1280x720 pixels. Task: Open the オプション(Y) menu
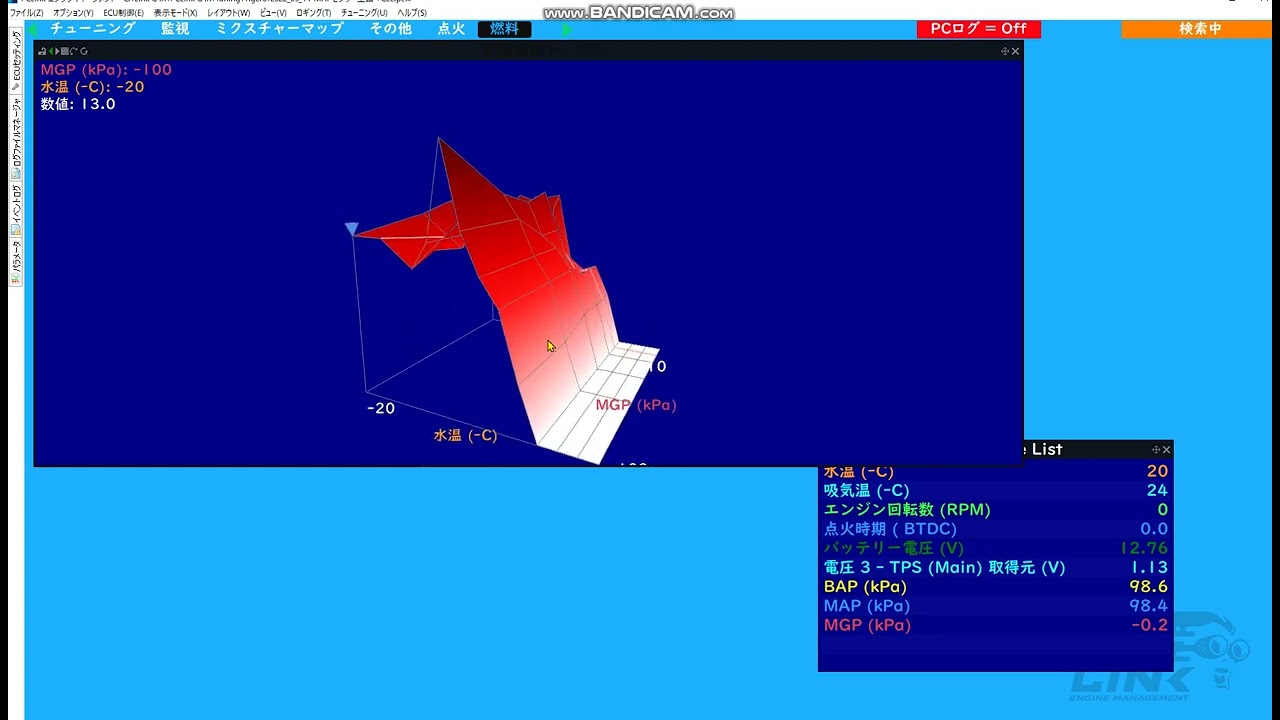(x=73, y=13)
